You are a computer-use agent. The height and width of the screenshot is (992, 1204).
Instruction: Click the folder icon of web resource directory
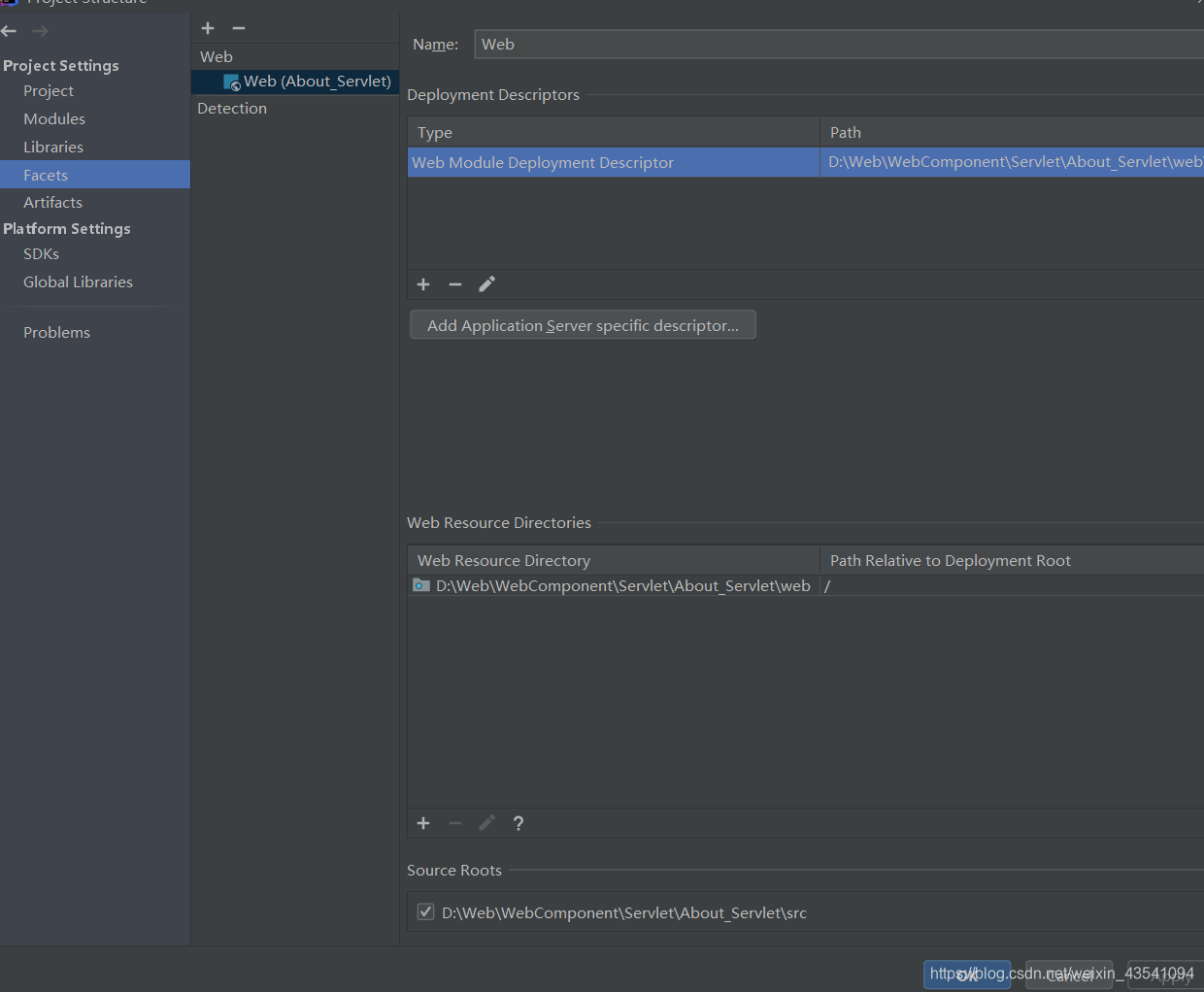pos(421,585)
